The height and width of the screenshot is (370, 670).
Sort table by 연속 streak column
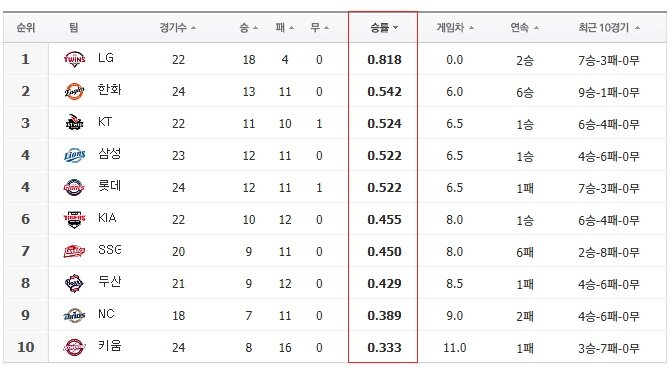click(524, 28)
